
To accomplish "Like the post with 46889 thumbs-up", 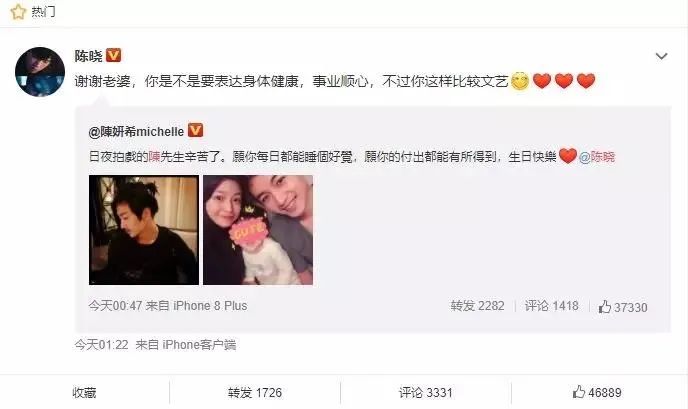I will pos(597,392).
